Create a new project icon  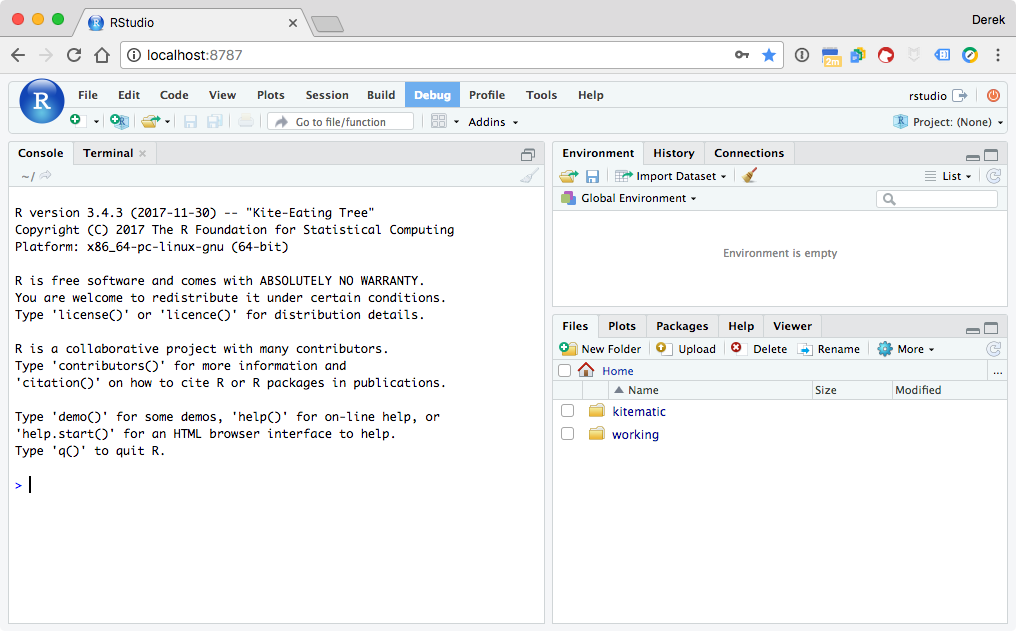[x=119, y=121]
